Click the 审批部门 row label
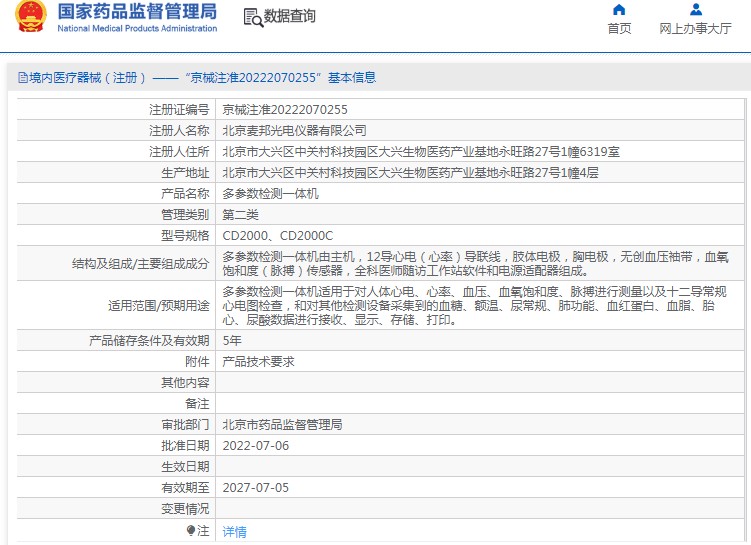Image resolution: width=751 pixels, height=545 pixels. [x=185, y=425]
